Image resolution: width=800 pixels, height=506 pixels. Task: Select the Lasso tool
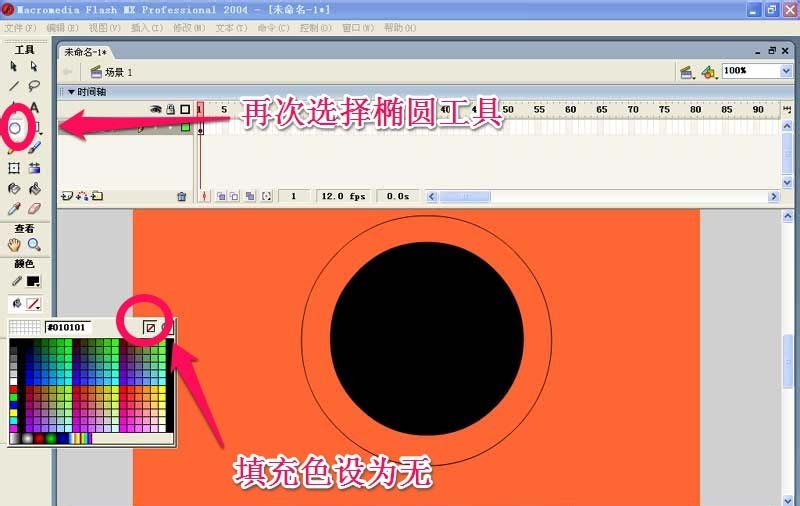pyautogui.click(x=34, y=86)
